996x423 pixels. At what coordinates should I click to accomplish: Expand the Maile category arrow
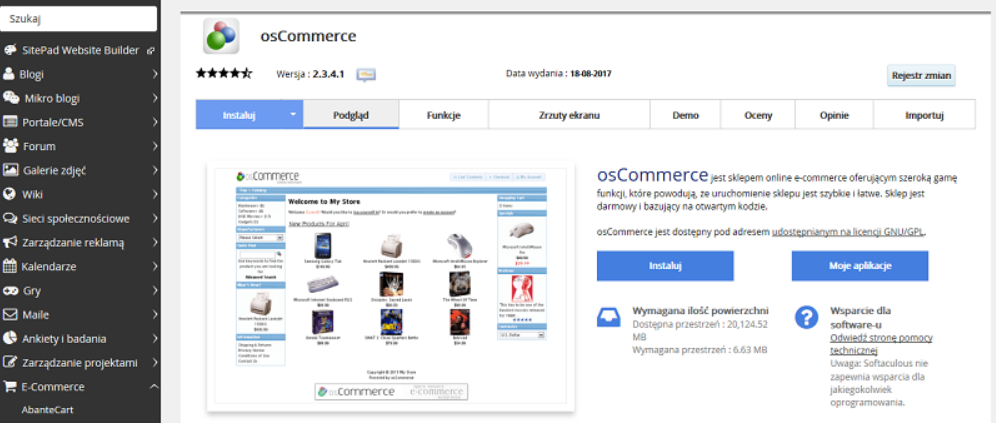[x=154, y=314]
